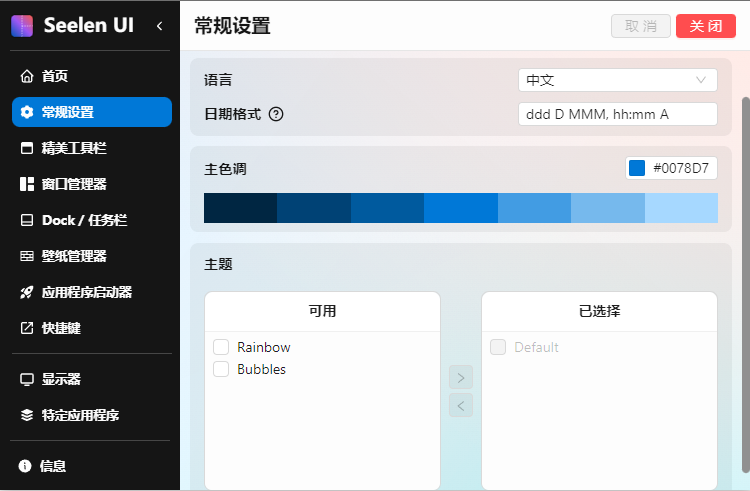Click the help icon beside 日期格式
The image size is (750, 491).
tap(276, 114)
